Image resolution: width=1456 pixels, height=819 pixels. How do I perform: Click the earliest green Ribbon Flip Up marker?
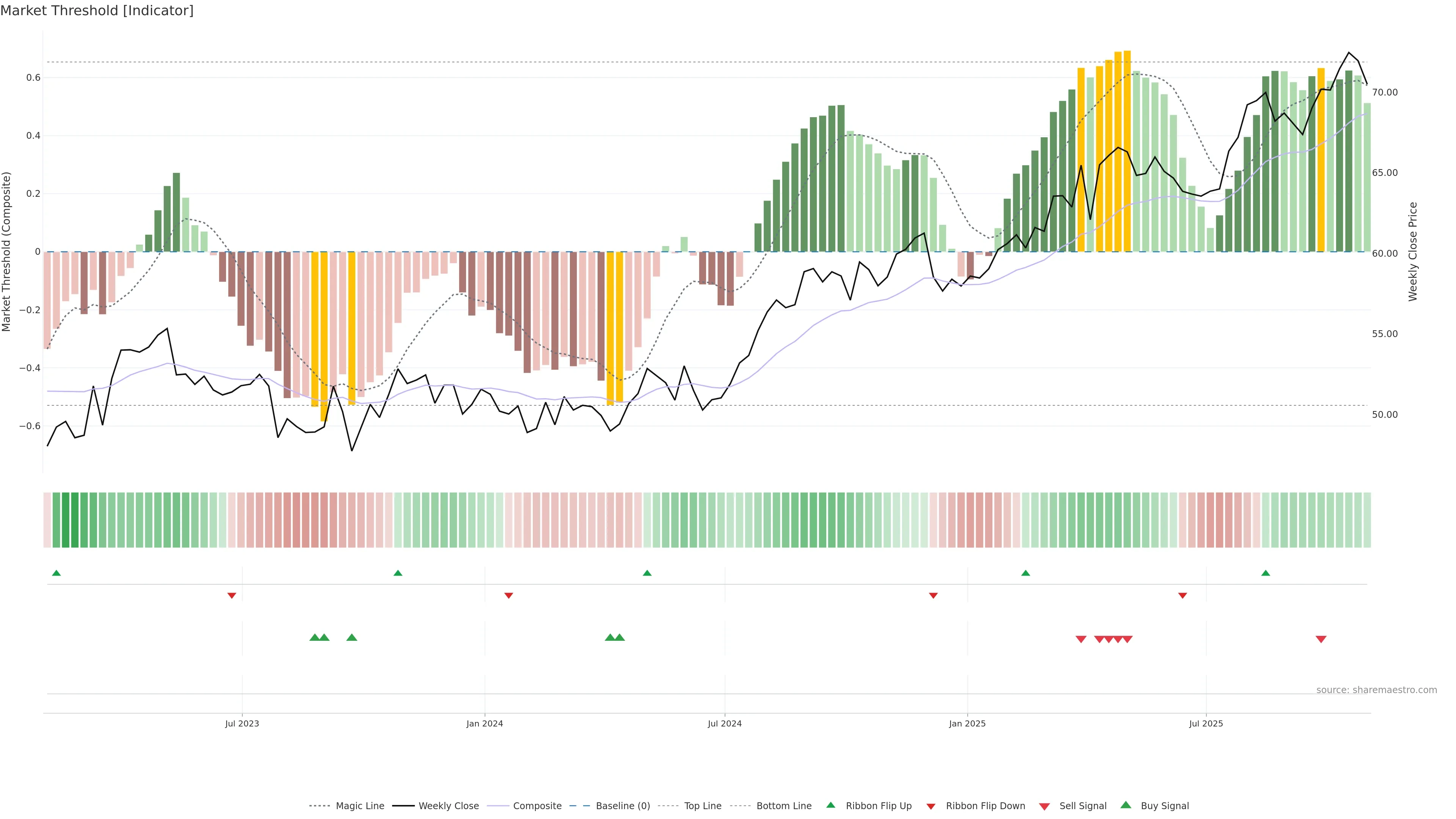(56, 573)
